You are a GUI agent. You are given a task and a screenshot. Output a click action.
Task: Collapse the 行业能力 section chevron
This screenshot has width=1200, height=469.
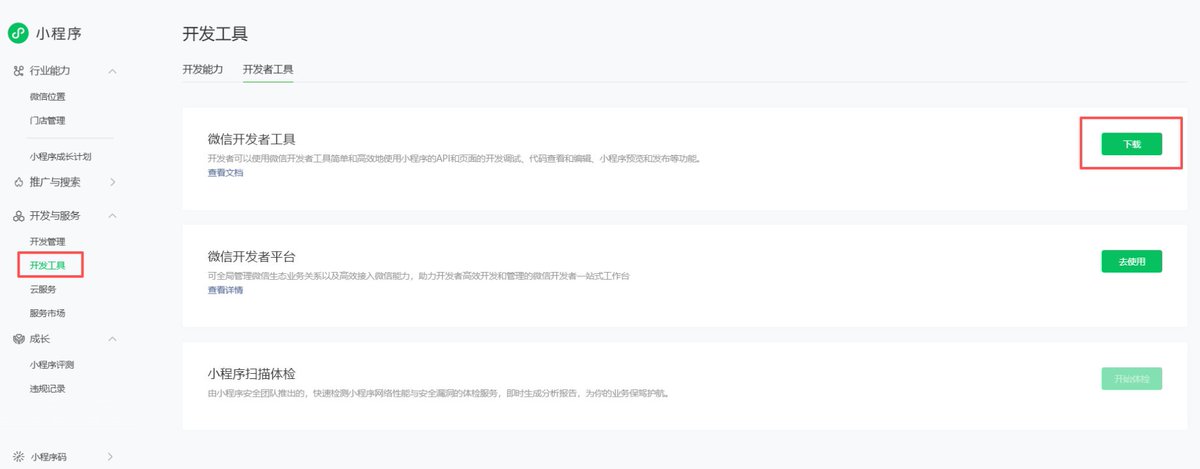pos(112,71)
